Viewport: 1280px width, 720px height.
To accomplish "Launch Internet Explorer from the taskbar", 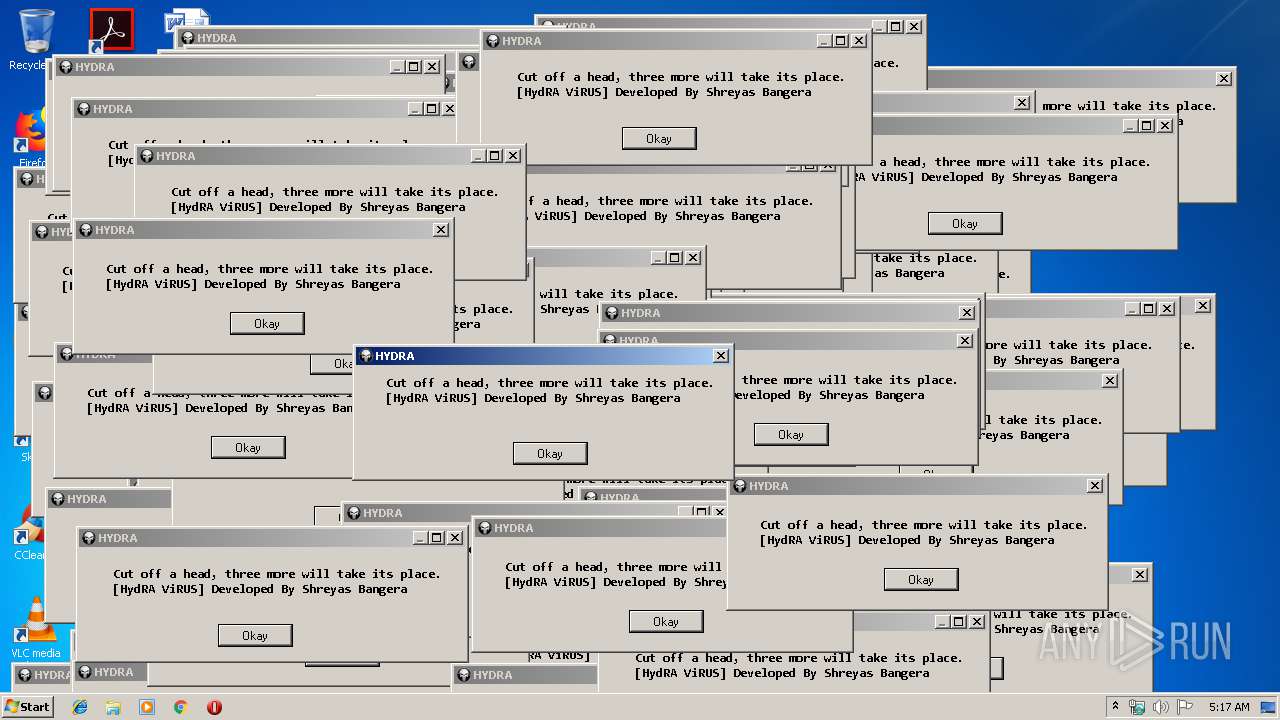I will (x=80, y=707).
